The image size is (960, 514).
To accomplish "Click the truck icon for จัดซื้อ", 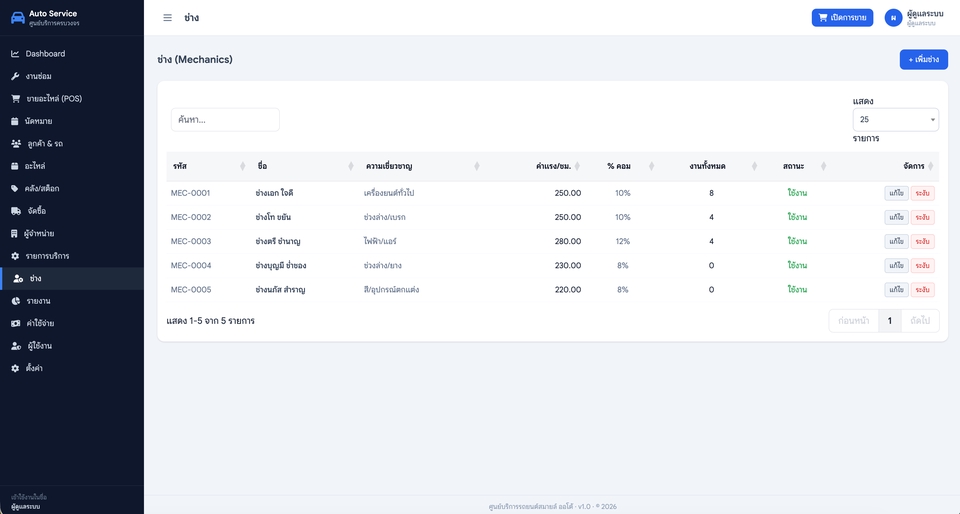I will pos(16,211).
